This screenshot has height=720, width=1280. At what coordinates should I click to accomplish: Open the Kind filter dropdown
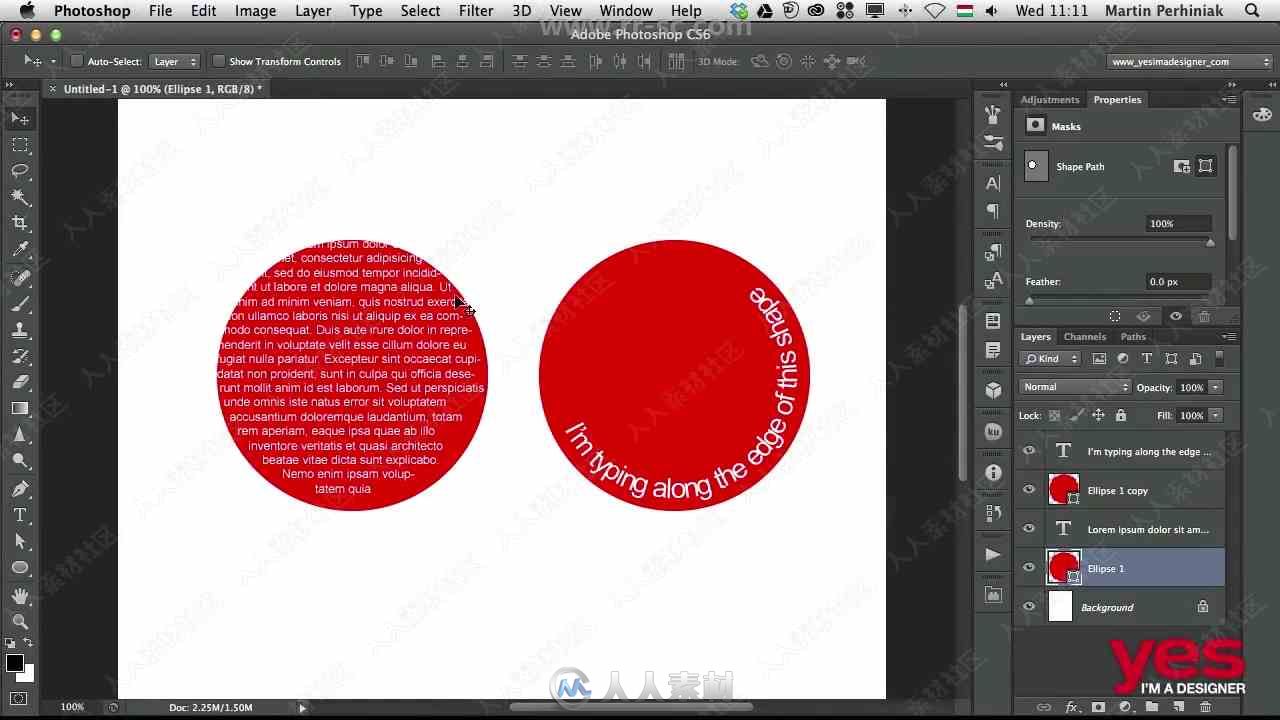[1050, 359]
